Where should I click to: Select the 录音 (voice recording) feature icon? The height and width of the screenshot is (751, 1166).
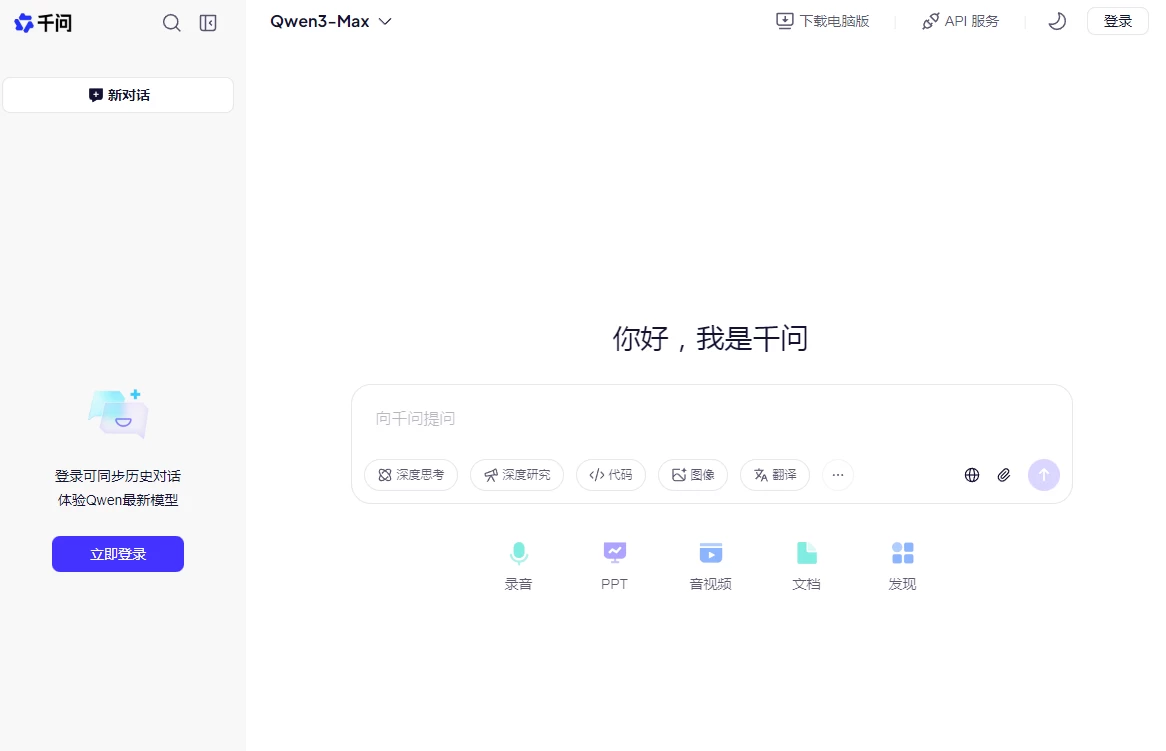(x=518, y=563)
